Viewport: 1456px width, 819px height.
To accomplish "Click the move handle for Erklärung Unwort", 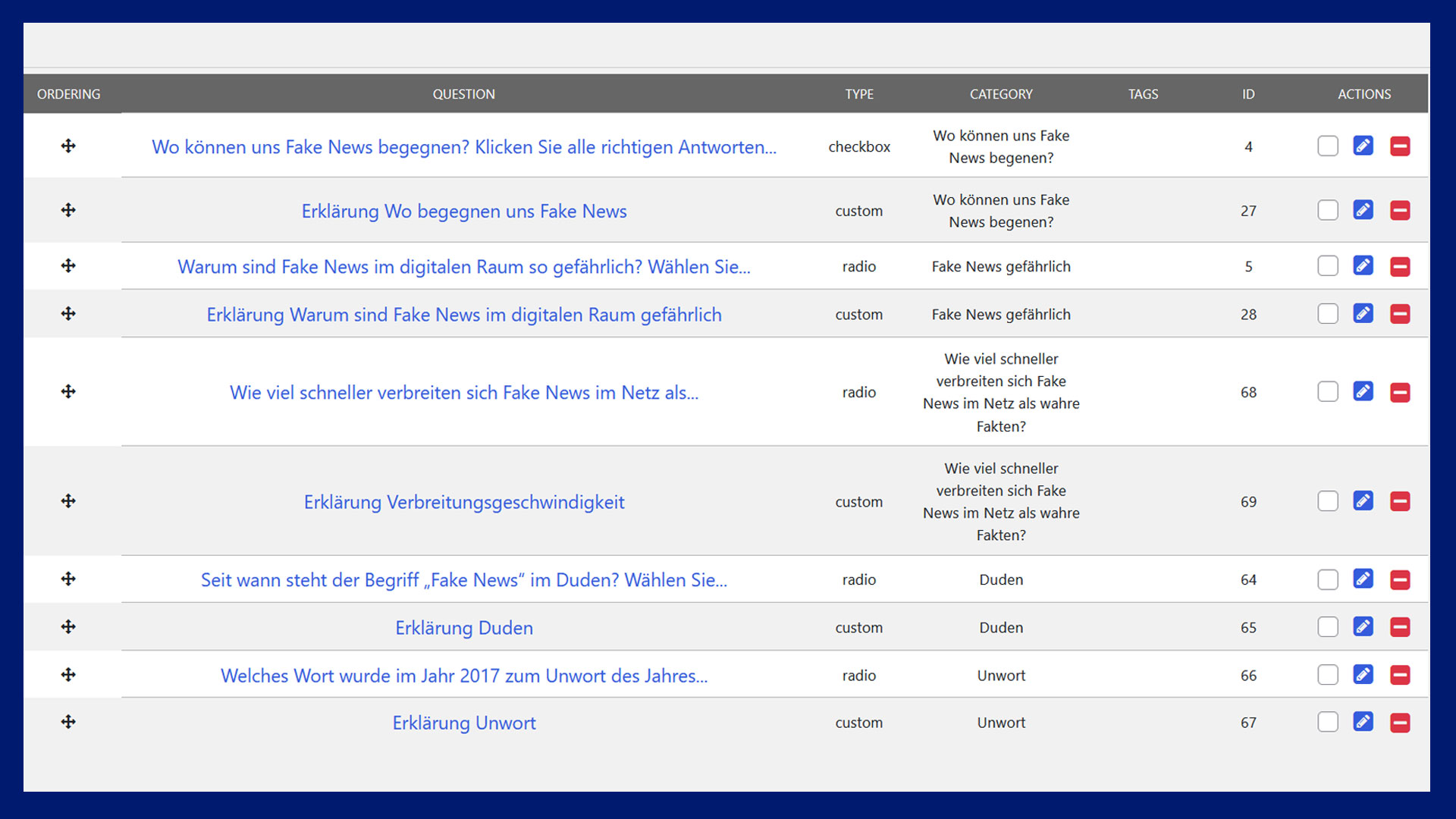I will [68, 721].
